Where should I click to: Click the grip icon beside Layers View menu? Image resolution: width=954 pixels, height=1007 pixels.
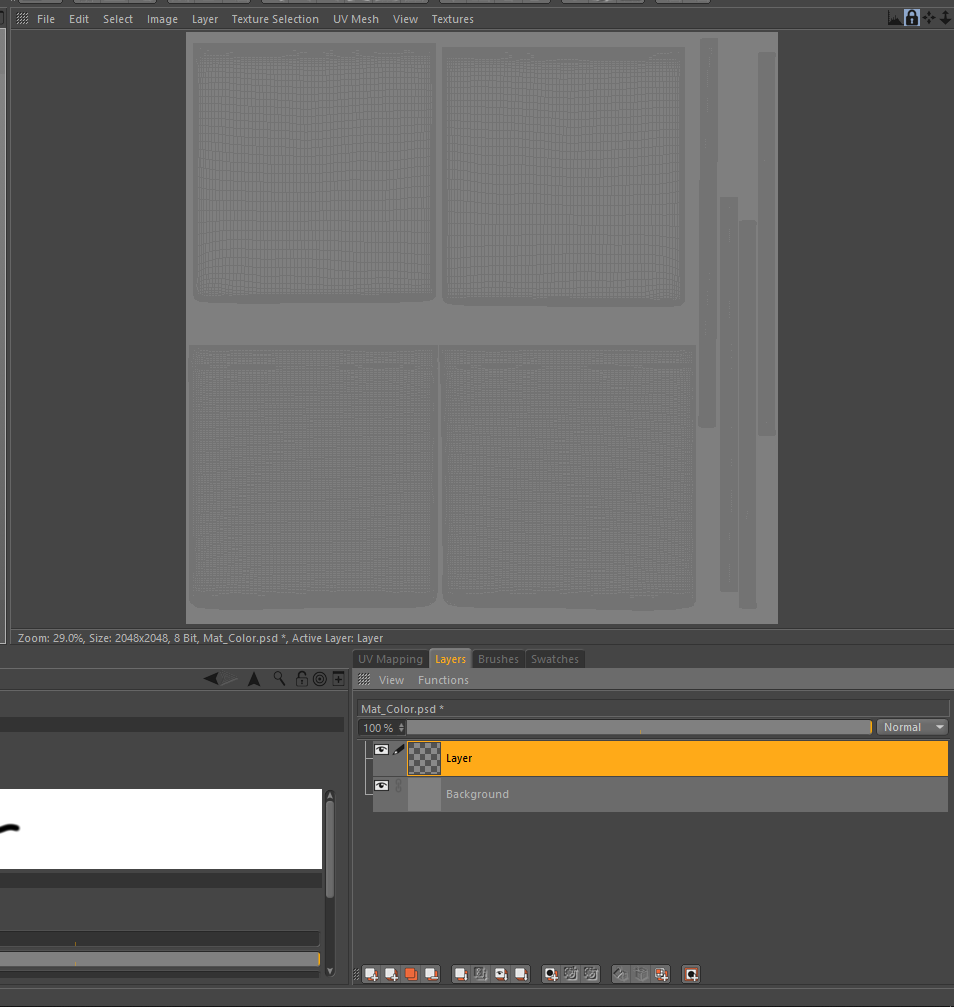click(x=364, y=679)
